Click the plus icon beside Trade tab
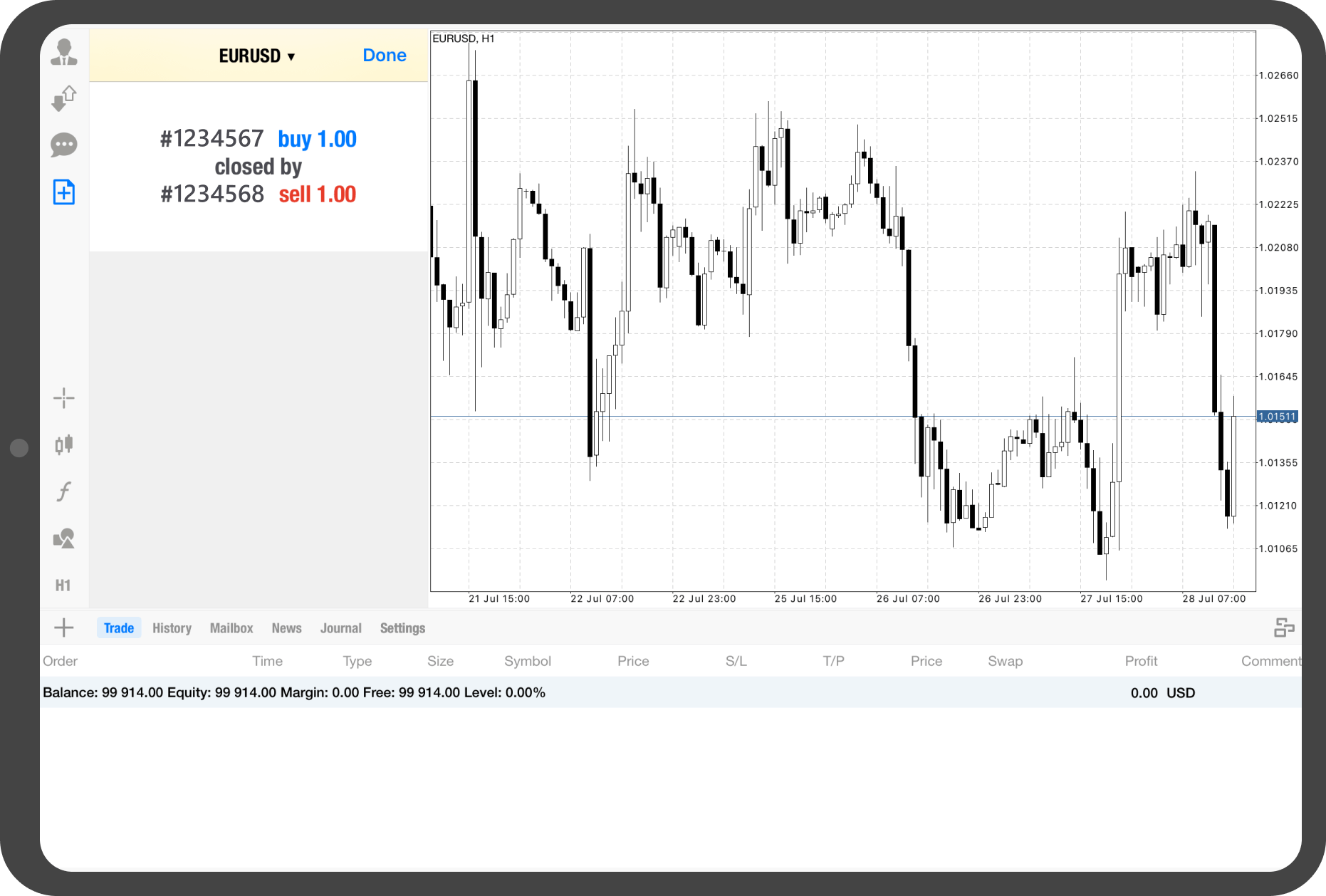 [64, 627]
